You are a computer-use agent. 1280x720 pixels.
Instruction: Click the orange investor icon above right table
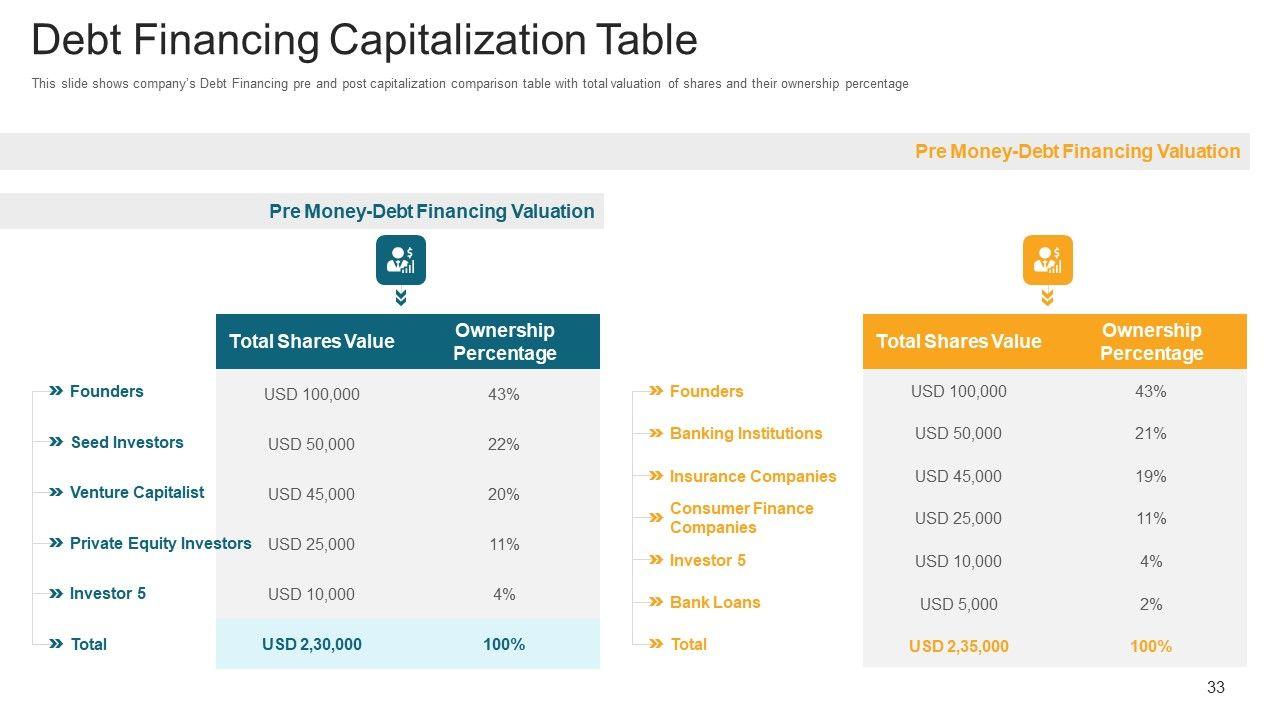click(x=1047, y=260)
